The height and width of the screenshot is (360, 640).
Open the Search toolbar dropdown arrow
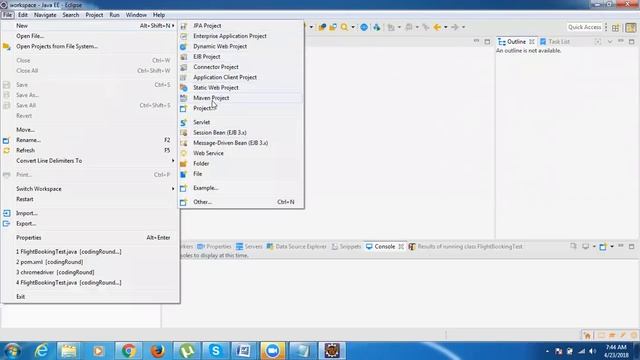[353, 27]
